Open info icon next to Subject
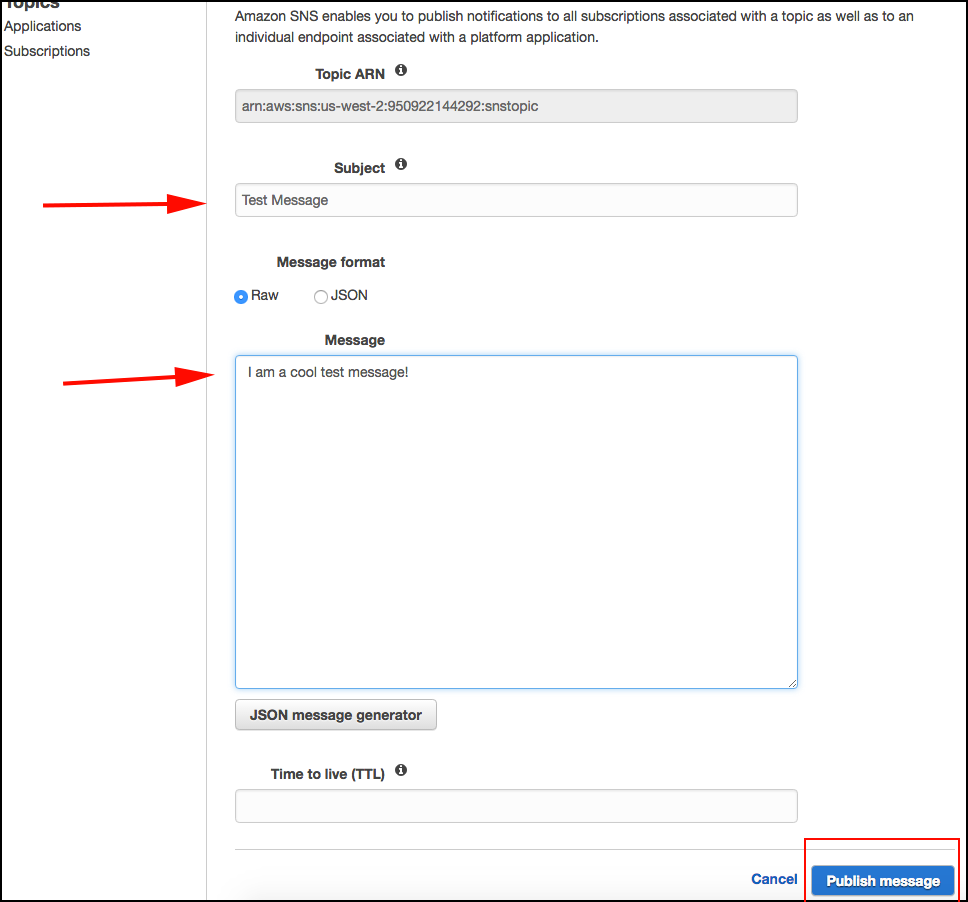968x902 pixels. (x=401, y=164)
